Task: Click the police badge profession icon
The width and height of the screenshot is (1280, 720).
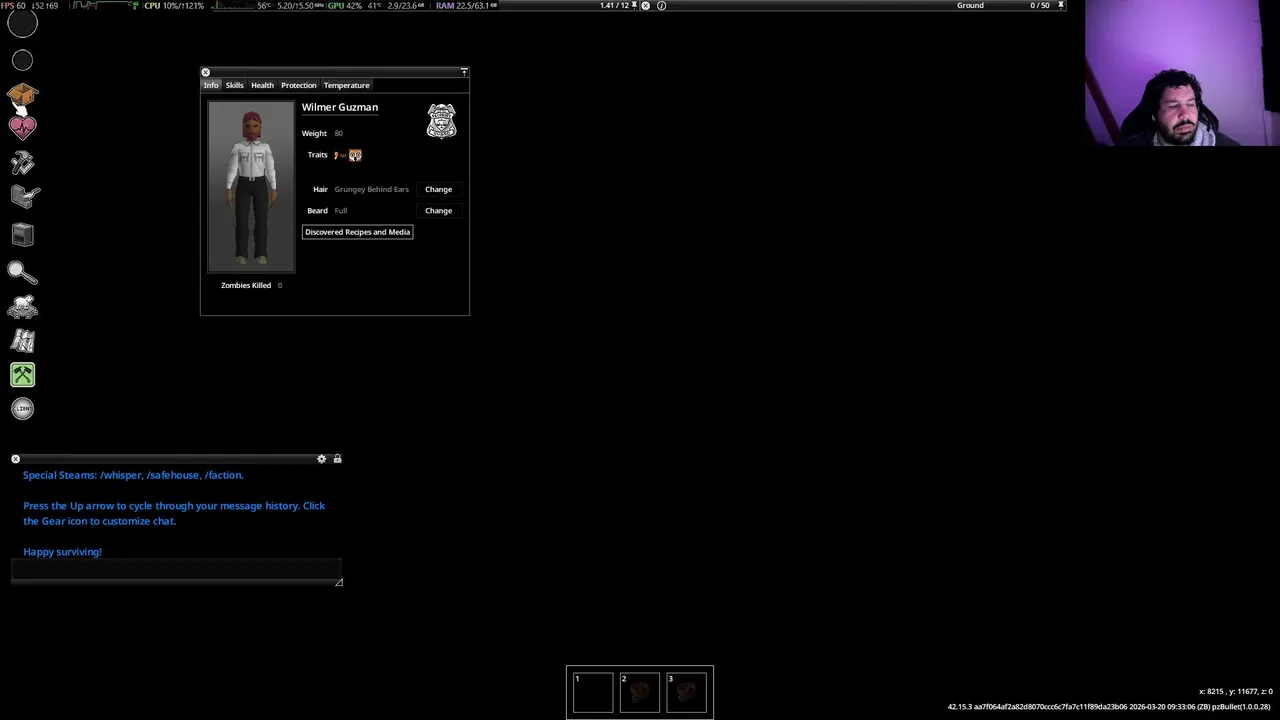Action: (x=441, y=121)
